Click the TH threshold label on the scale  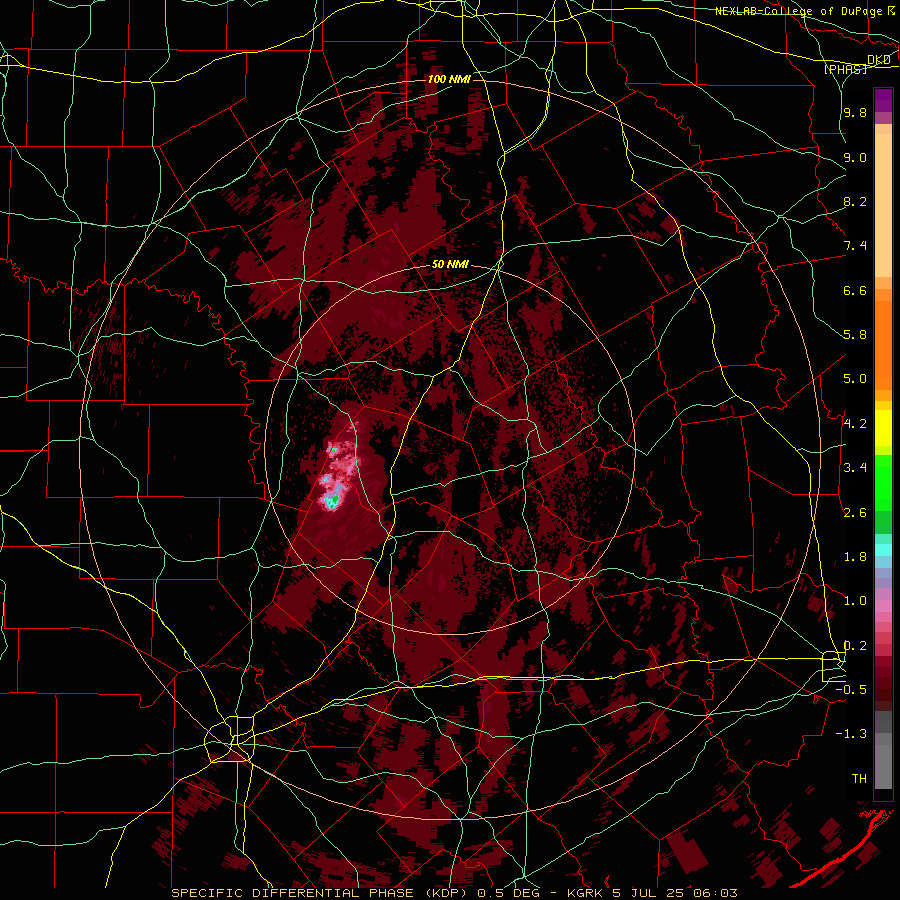tap(859, 779)
